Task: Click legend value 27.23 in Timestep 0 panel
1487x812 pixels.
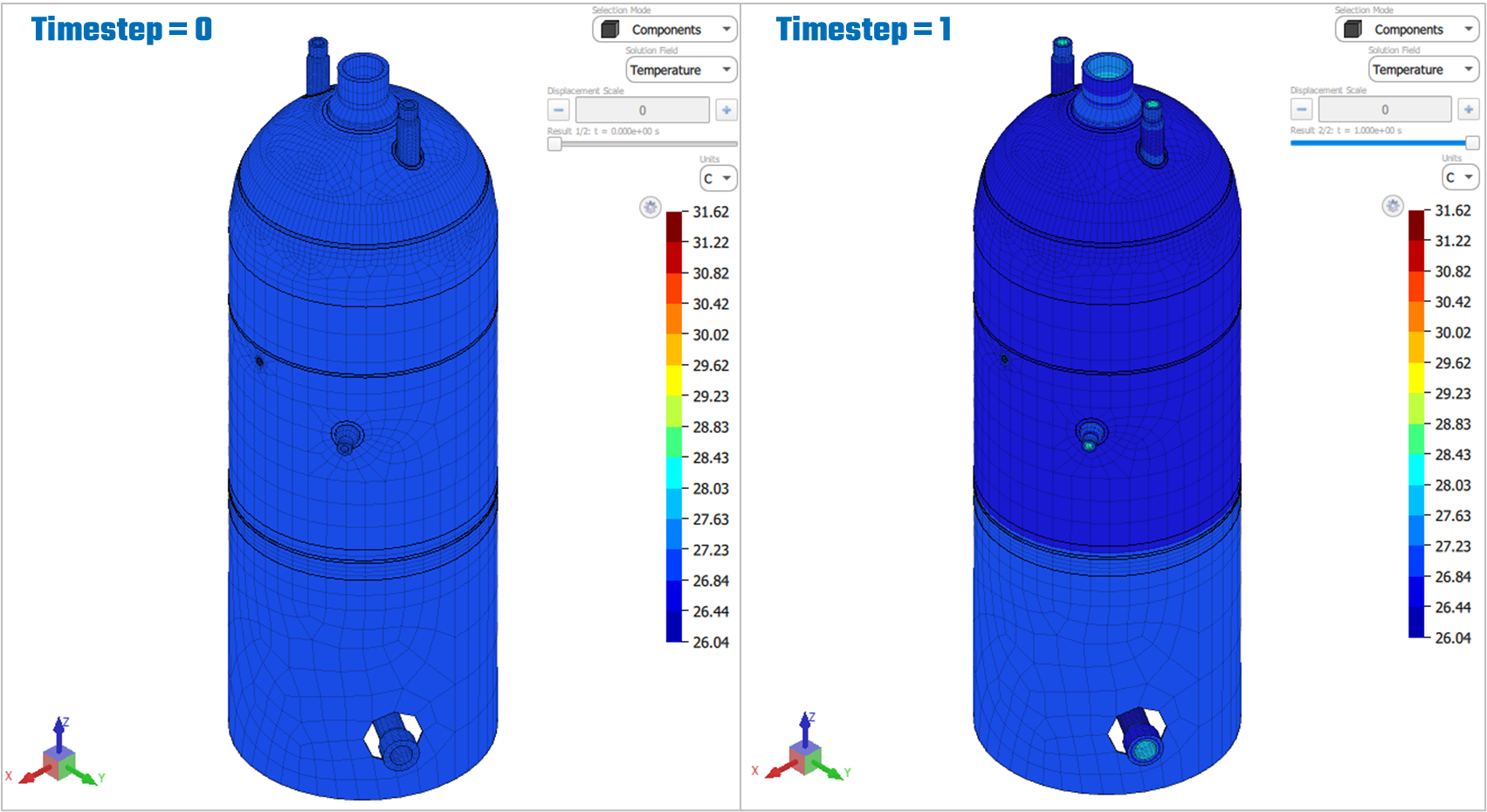Action: tap(711, 550)
